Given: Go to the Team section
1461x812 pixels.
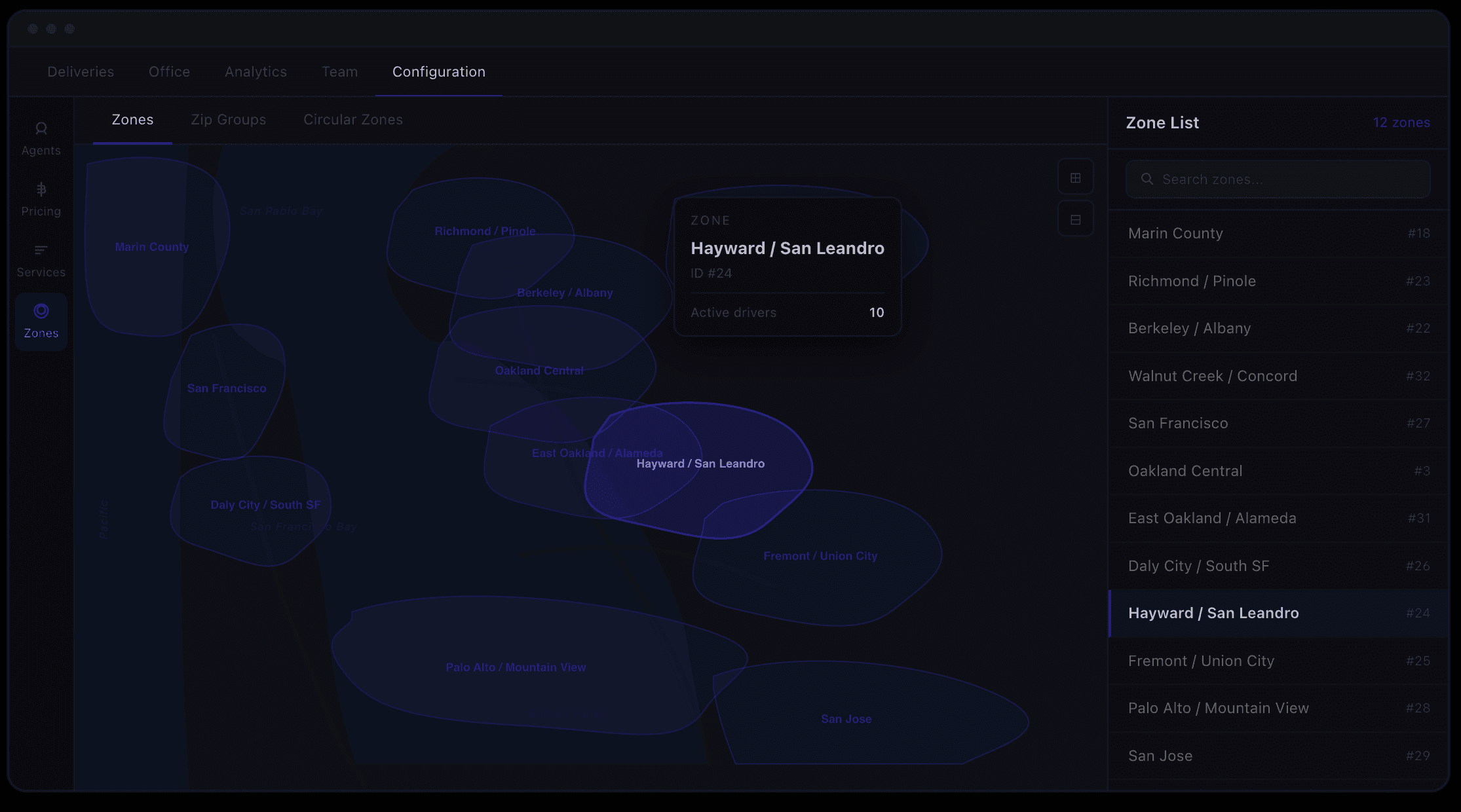Looking at the screenshot, I should (339, 72).
